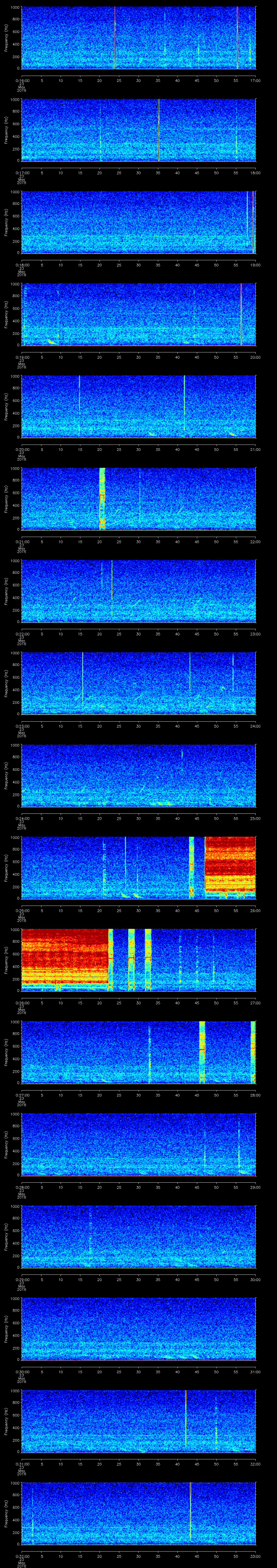Click the '0:25:00' start time label
The height and width of the screenshot is (1568, 277).
(22, 910)
